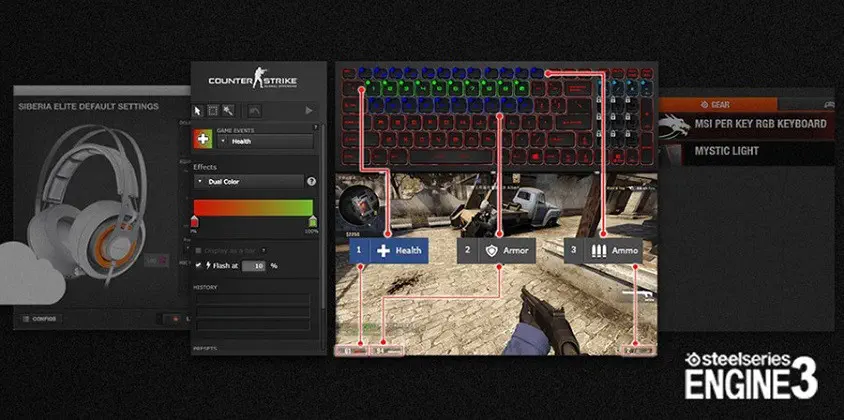Expand the Dual Color effects dropdown

coord(248,182)
